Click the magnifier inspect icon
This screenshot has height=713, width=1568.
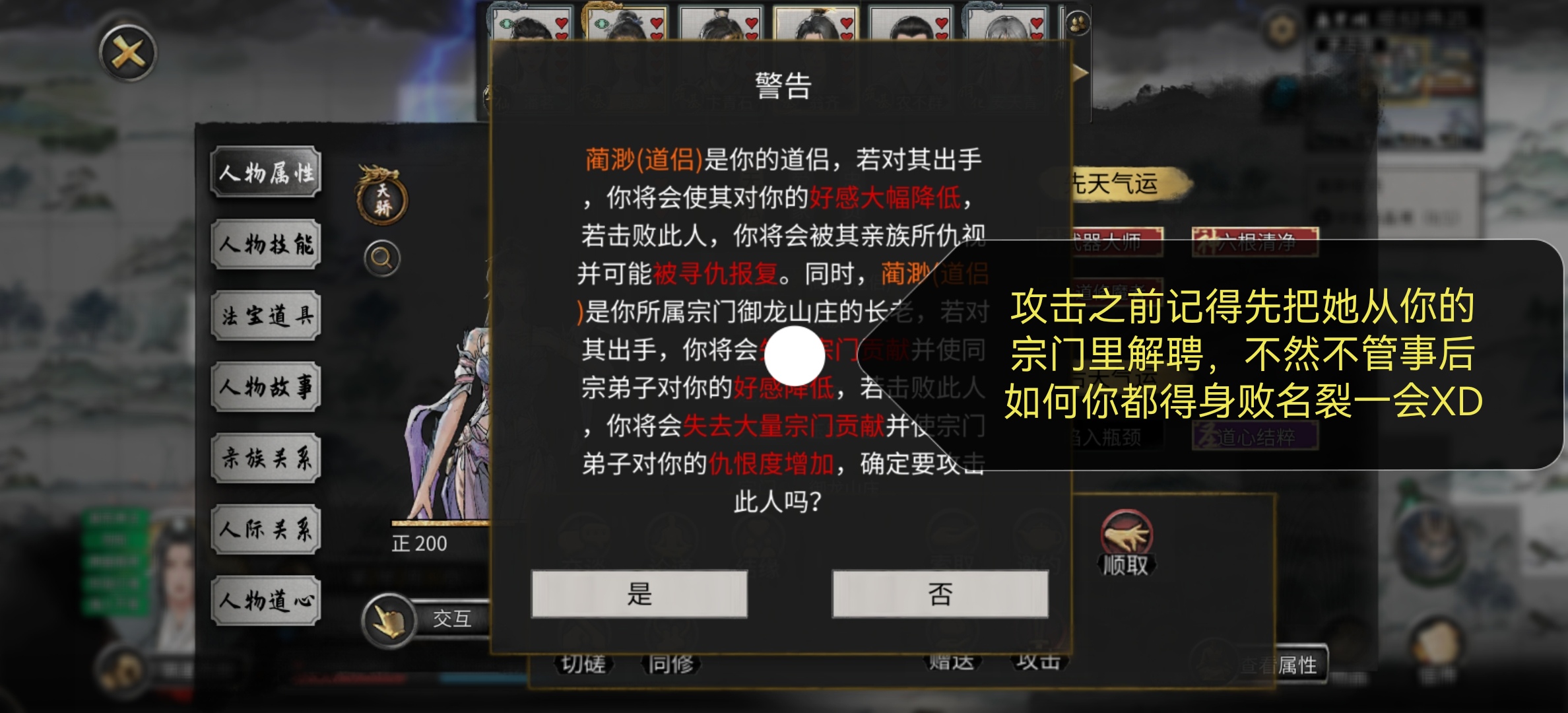[382, 257]
